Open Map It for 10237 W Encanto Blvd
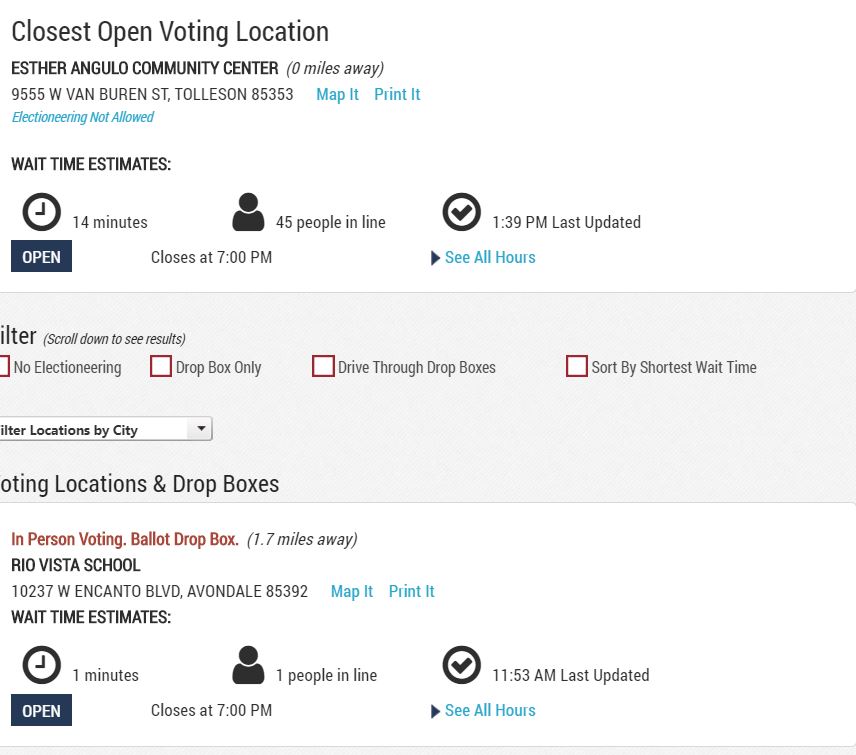 (352, 591)
